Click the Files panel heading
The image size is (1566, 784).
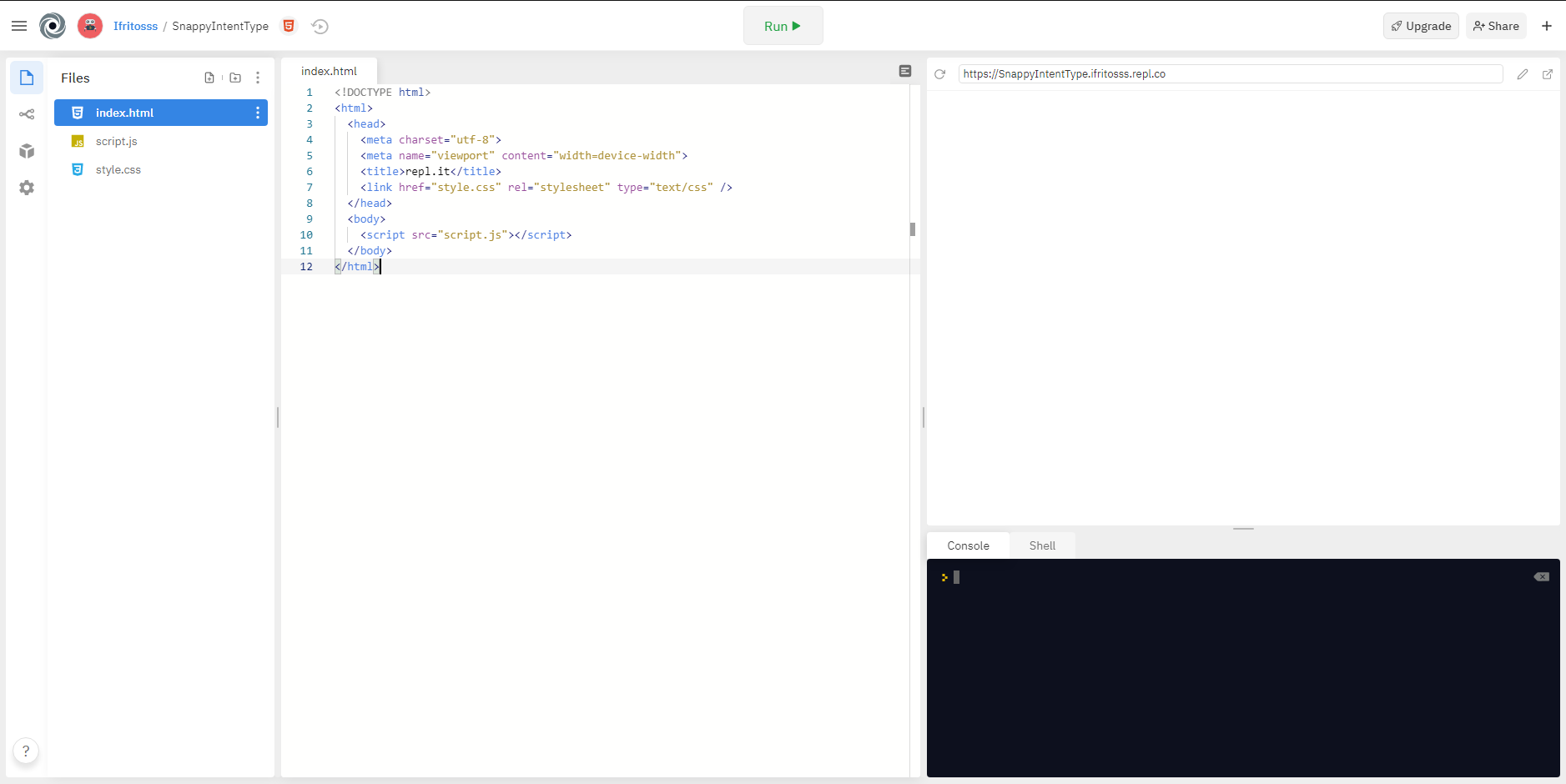click(75, 78)
